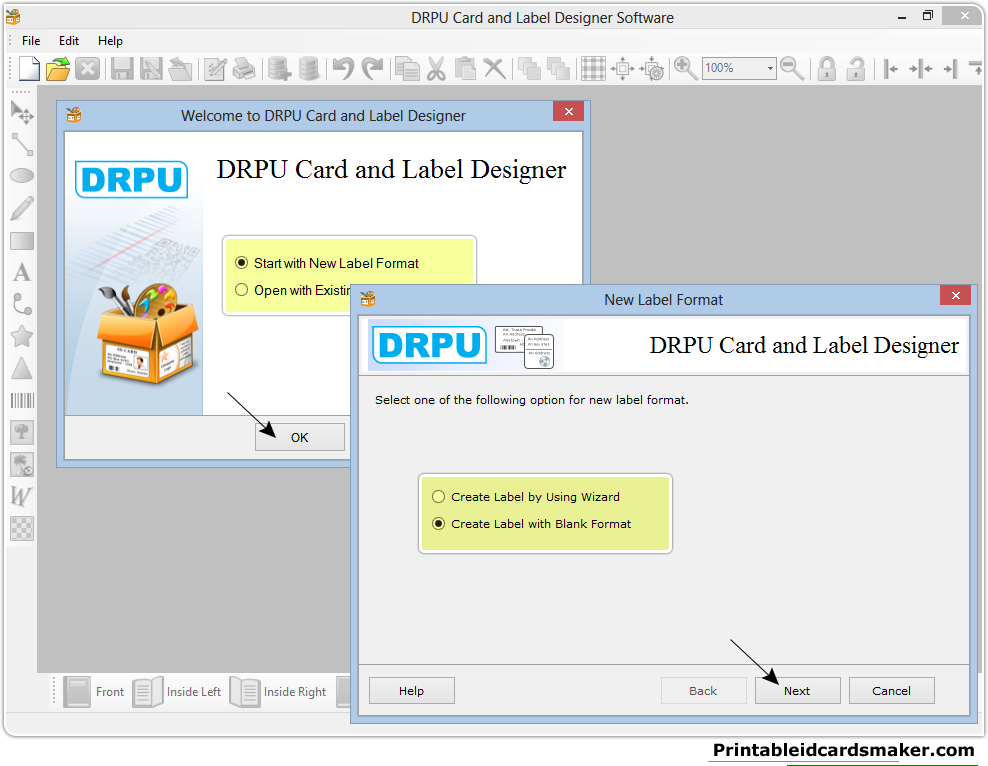Select the Line drawing tool
This screenshot has height=766, width=988.
22,144
